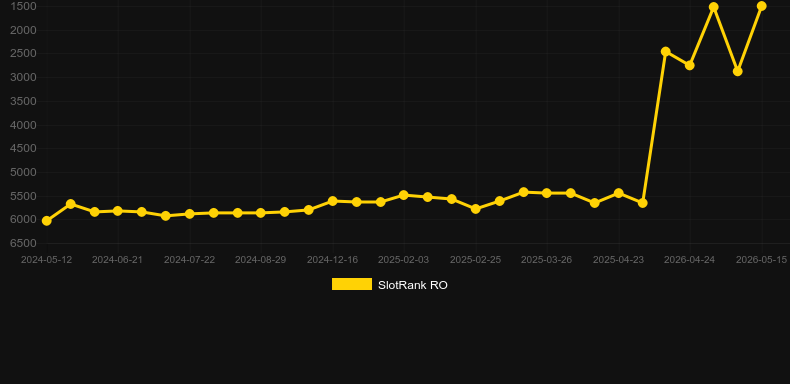Click the 2025-02-25 date label

pos(476,260)
